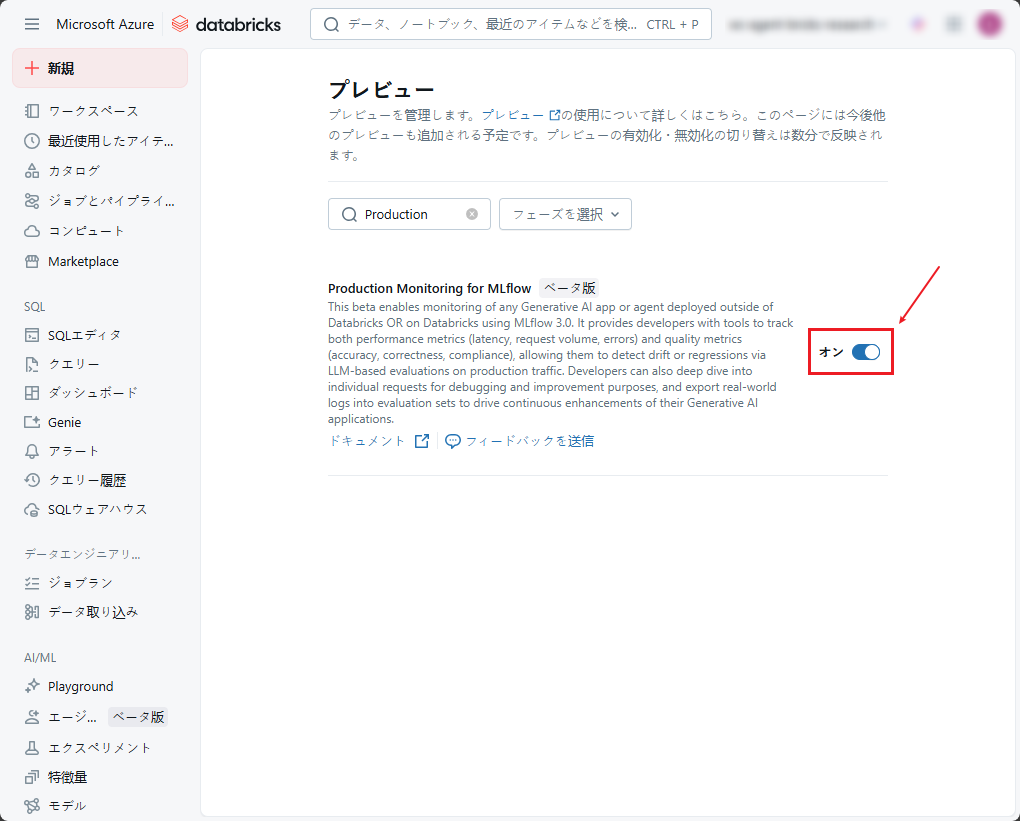The image size is (1020, 821).
Task: Open モデル icon in sidebar
Action: 32,806
